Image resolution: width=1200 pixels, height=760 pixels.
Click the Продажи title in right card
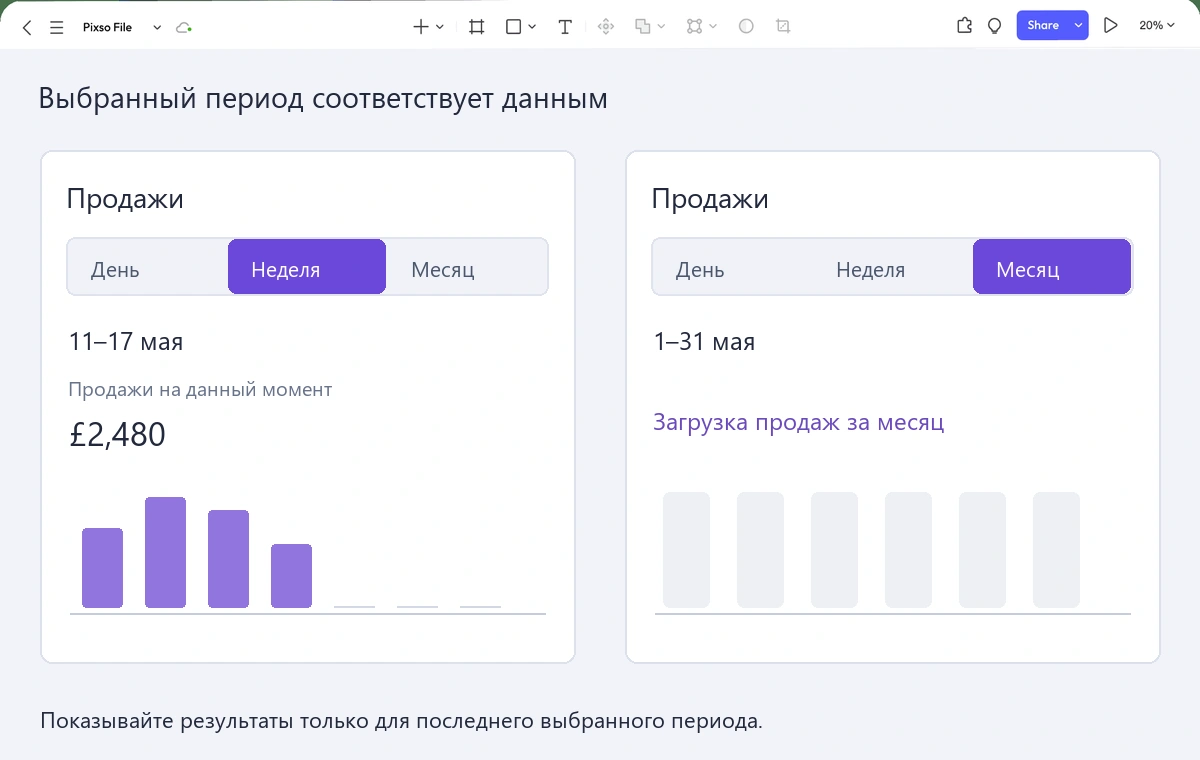710,199
